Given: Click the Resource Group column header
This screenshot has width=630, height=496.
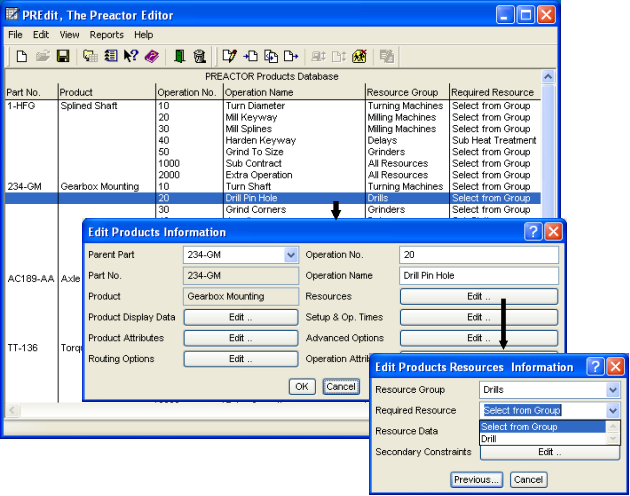Looking at the screenshot, I should pyautogui.click(x=402, y=92).
